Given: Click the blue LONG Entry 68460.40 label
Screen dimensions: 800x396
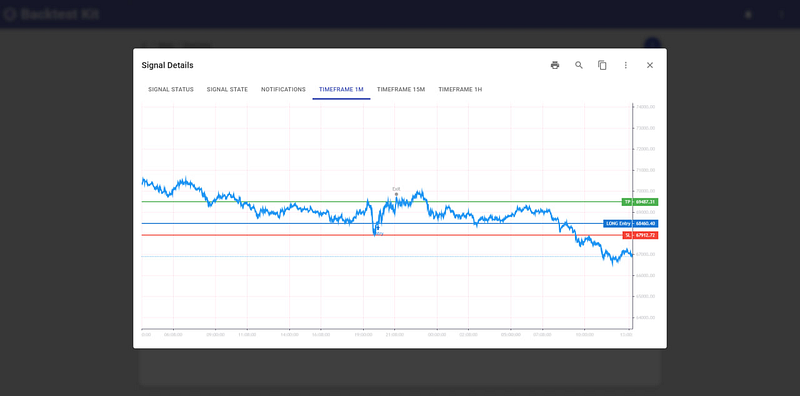Looking at the screenshot, I should coord(631,224).
